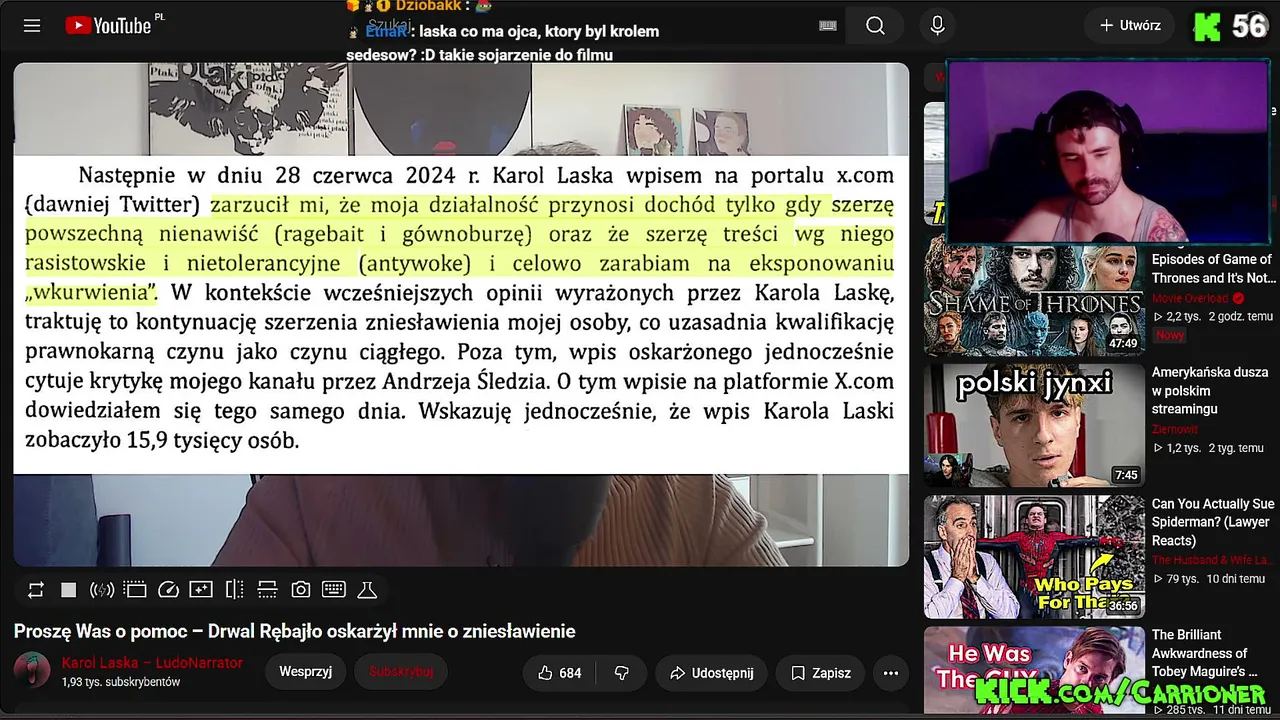Open 'The Brilliant Awkwardness of Tobey Maguire's' title
The height and width of the screenshot is (720, 1280).
[1205, 653]
